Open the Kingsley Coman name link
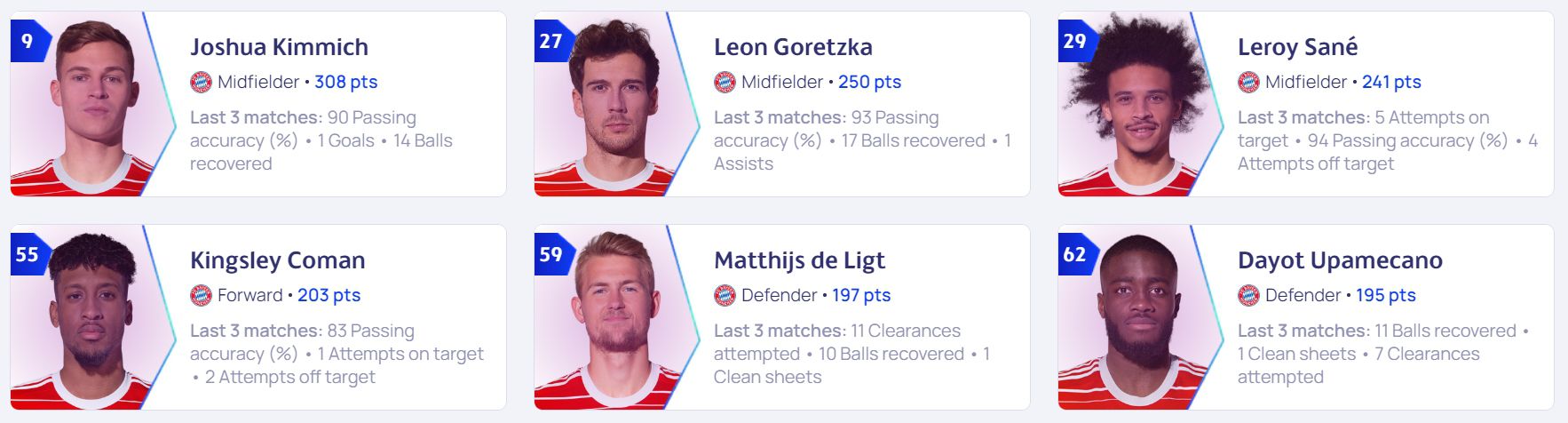This screenshot has width=1568, height=423. pos(278,260)
